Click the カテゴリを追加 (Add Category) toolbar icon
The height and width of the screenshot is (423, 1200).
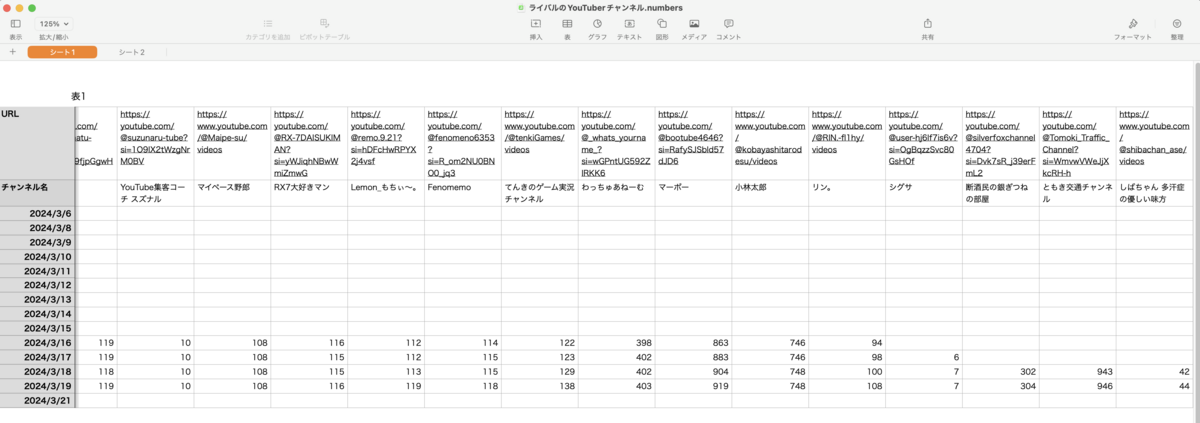coord(267,23)
